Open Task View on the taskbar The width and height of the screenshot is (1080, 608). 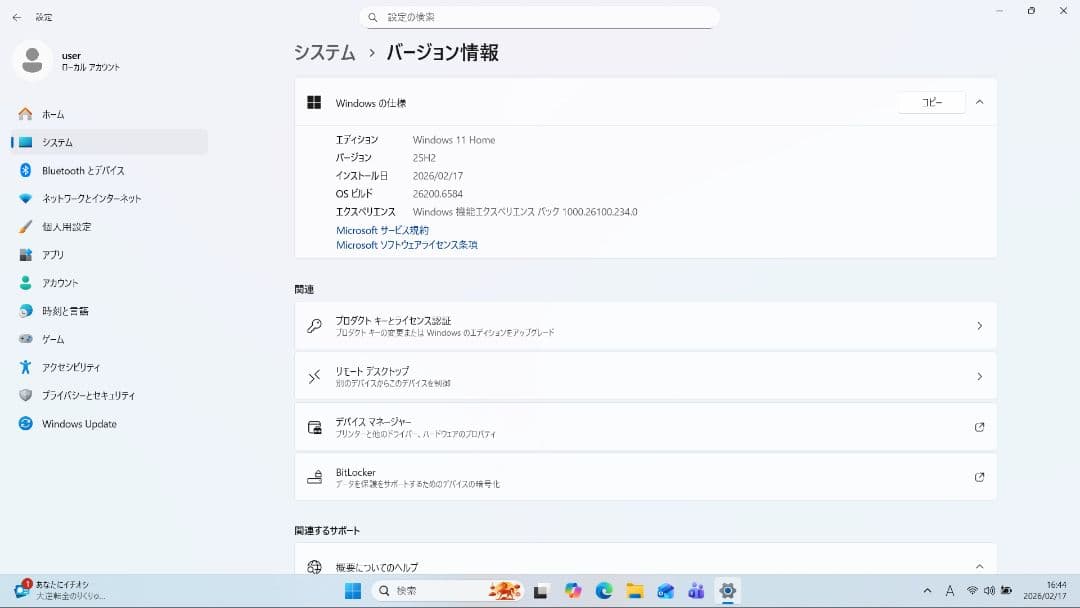[541, 591]
